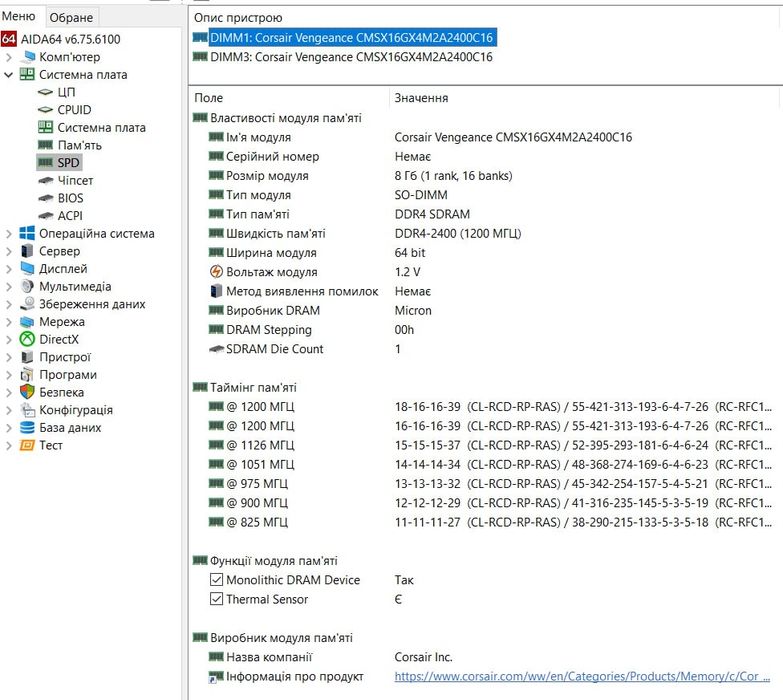The height and width of the screenshot is (700, 783).
Task: Click the Назва компанії row
Action: (484, 657)
